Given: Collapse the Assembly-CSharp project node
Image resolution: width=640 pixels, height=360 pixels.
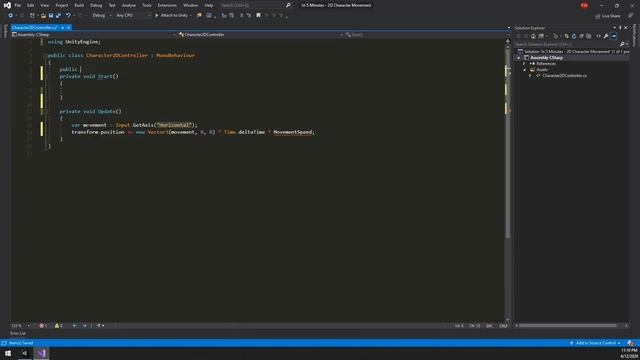Looking at the screenshot, I should 519,58.
